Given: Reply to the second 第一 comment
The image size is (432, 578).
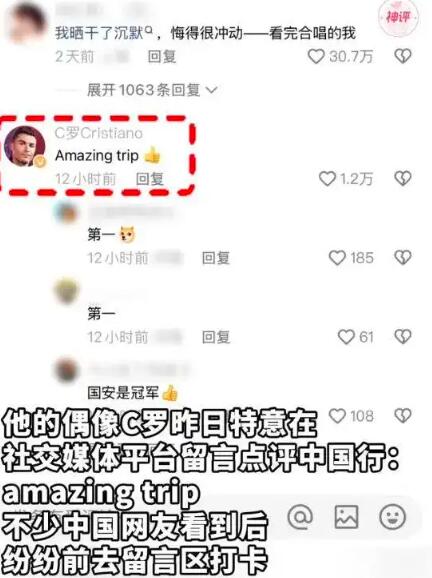Looking at the screenshot, I should [x=216, y=337].
